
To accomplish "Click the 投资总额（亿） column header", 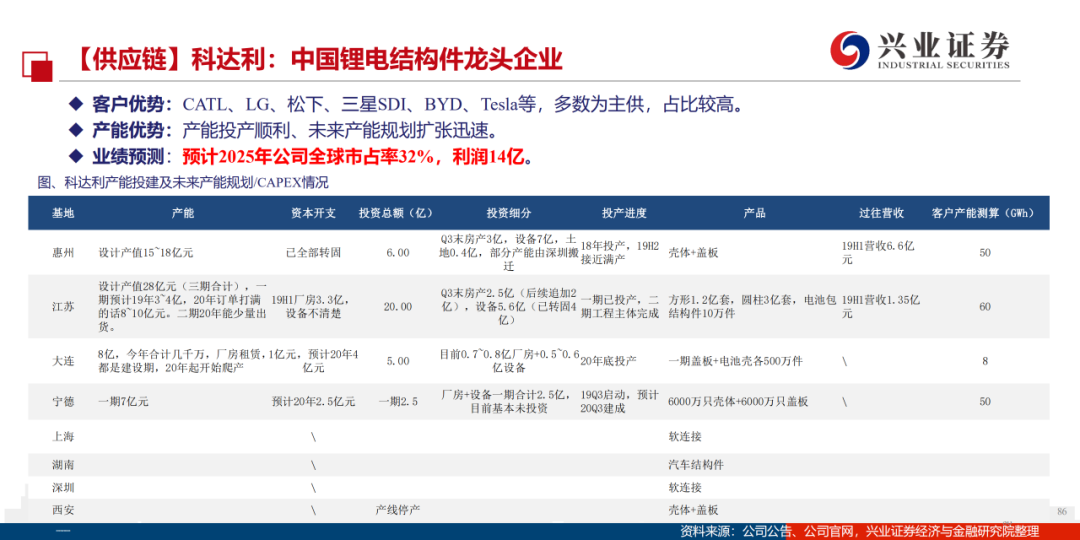I will point(395,214).
